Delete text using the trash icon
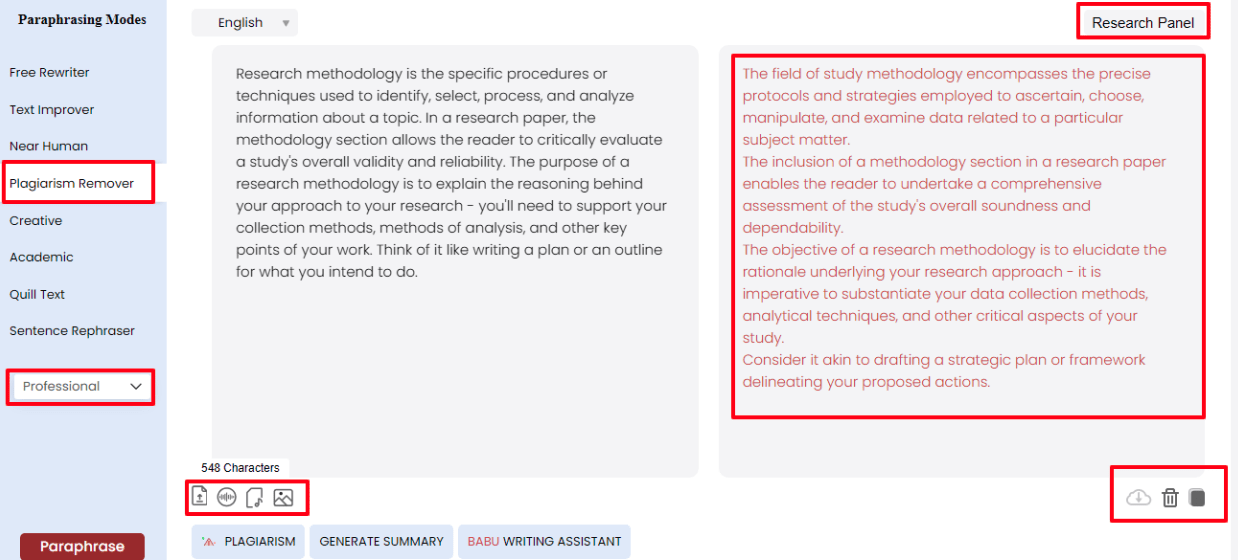Screen dimensions: 1238x560 pyautogui.click(x=1170, y=497)
